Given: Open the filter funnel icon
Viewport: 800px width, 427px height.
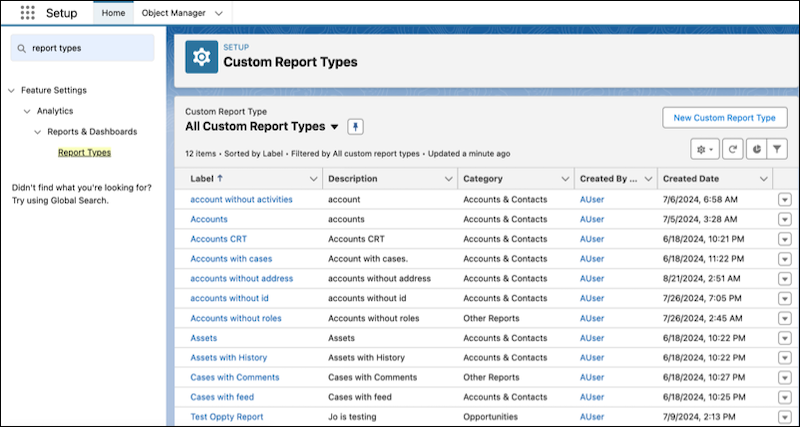Looking at the screenshot, I should pos(777,149).
